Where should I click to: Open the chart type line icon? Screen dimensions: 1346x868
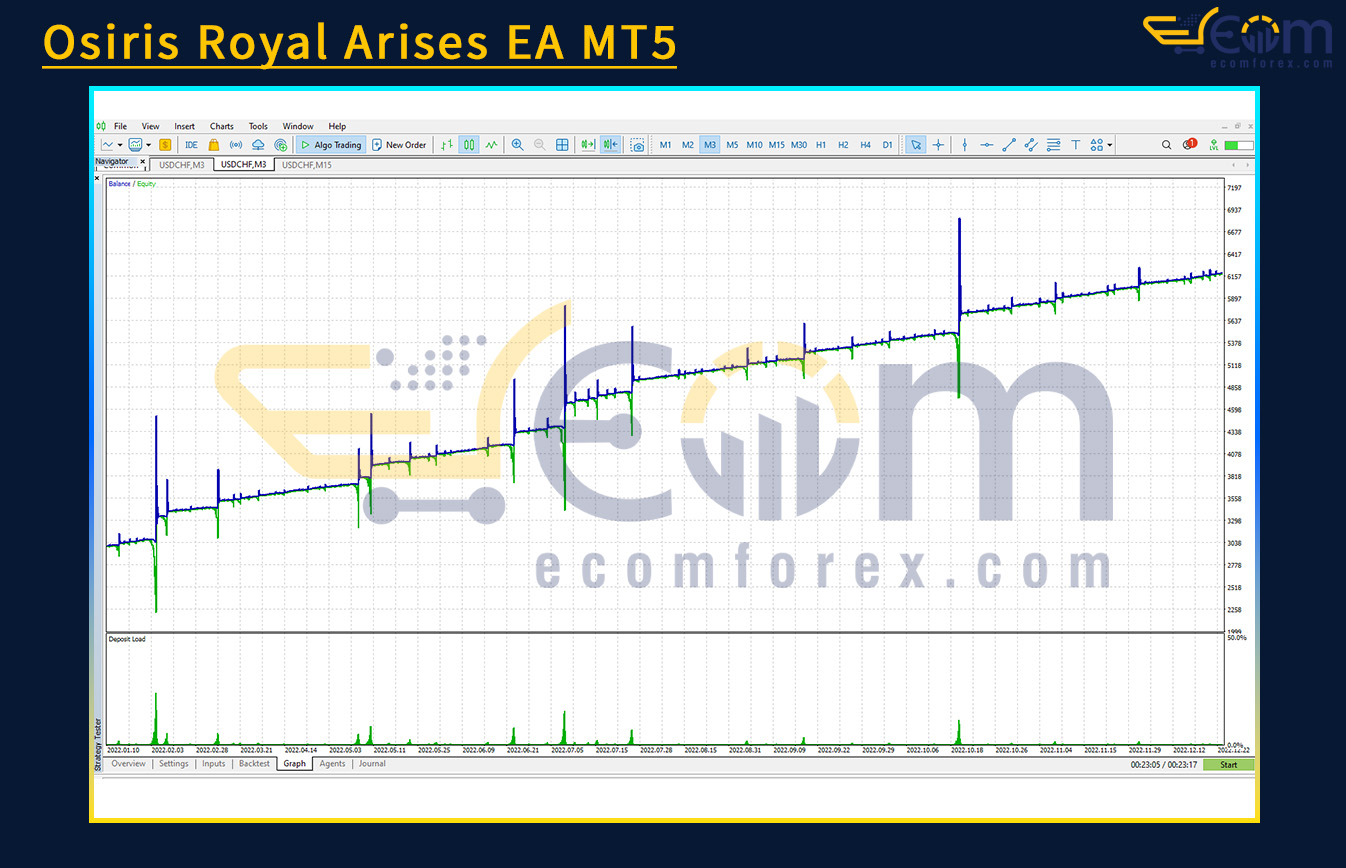click(107, 145)
